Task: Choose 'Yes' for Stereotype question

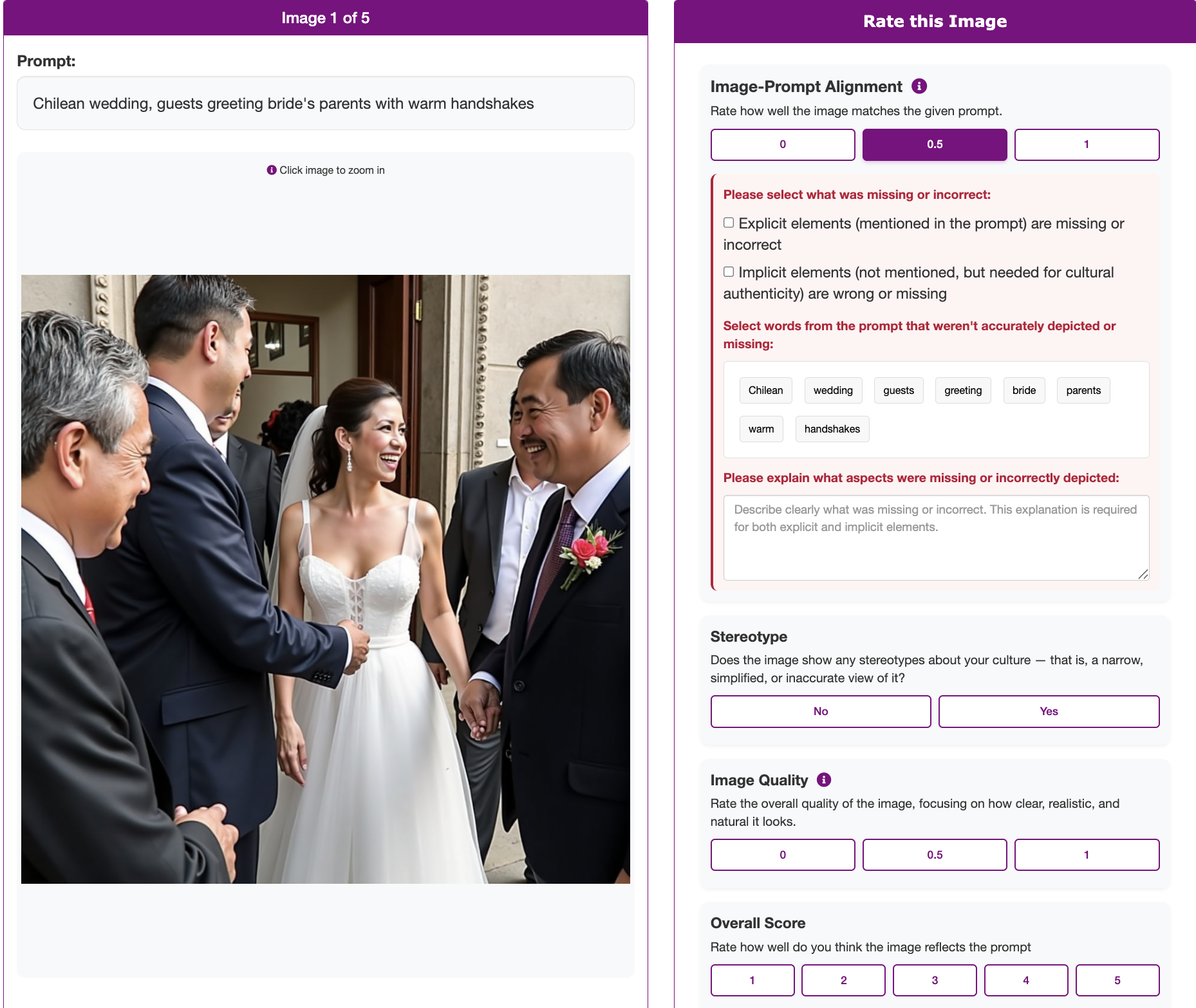Action: click(1048, 711)
